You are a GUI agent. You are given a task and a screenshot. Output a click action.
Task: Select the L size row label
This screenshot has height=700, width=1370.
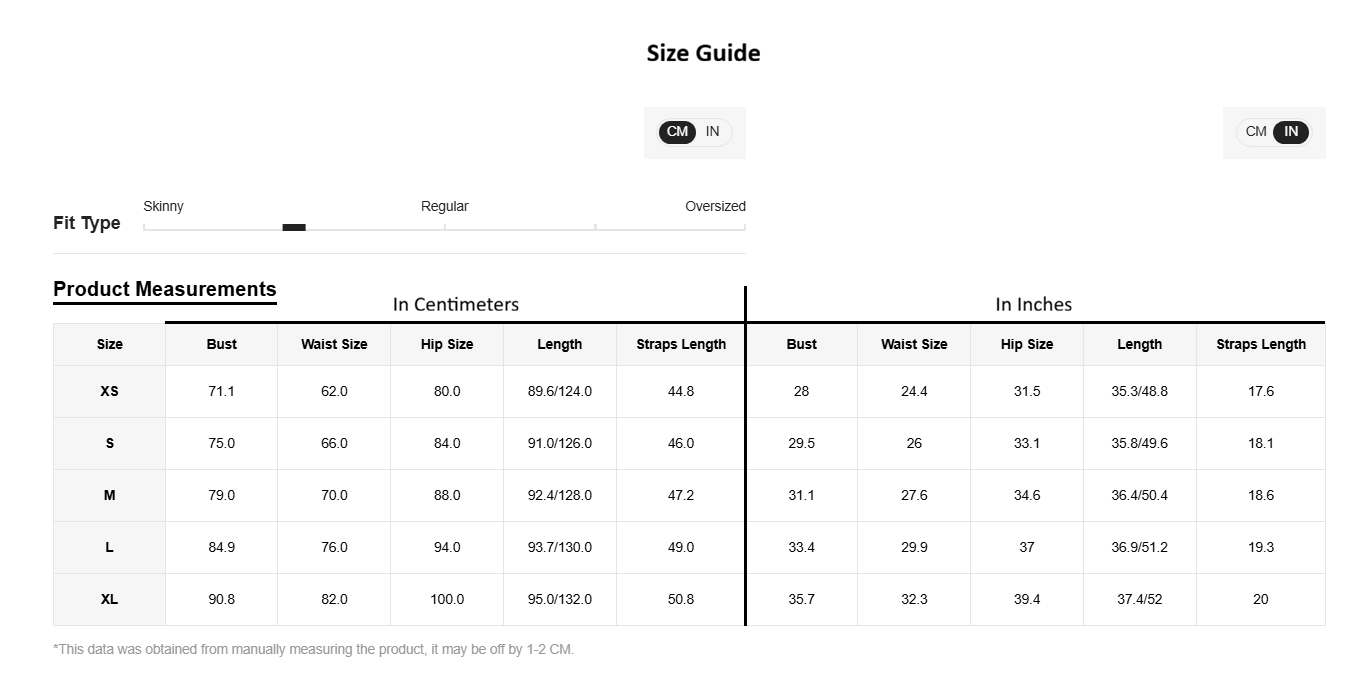click(110, 547)
